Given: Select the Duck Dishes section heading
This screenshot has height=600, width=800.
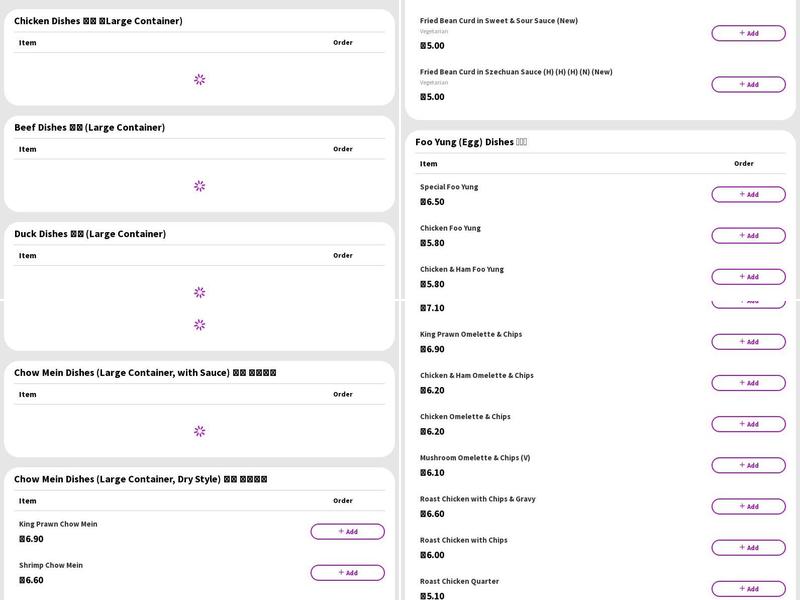Looking at the screenshot, I should point(90,234).
